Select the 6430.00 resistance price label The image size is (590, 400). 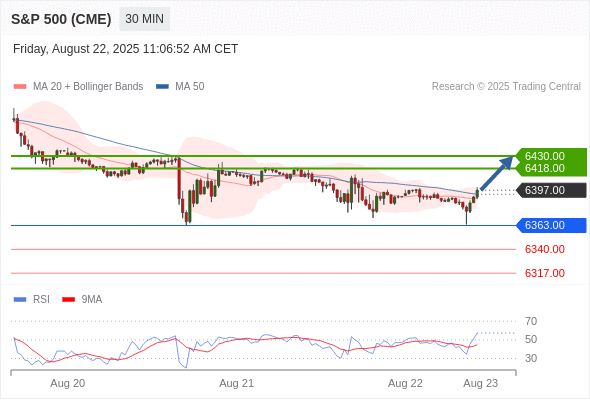[544, 156]
